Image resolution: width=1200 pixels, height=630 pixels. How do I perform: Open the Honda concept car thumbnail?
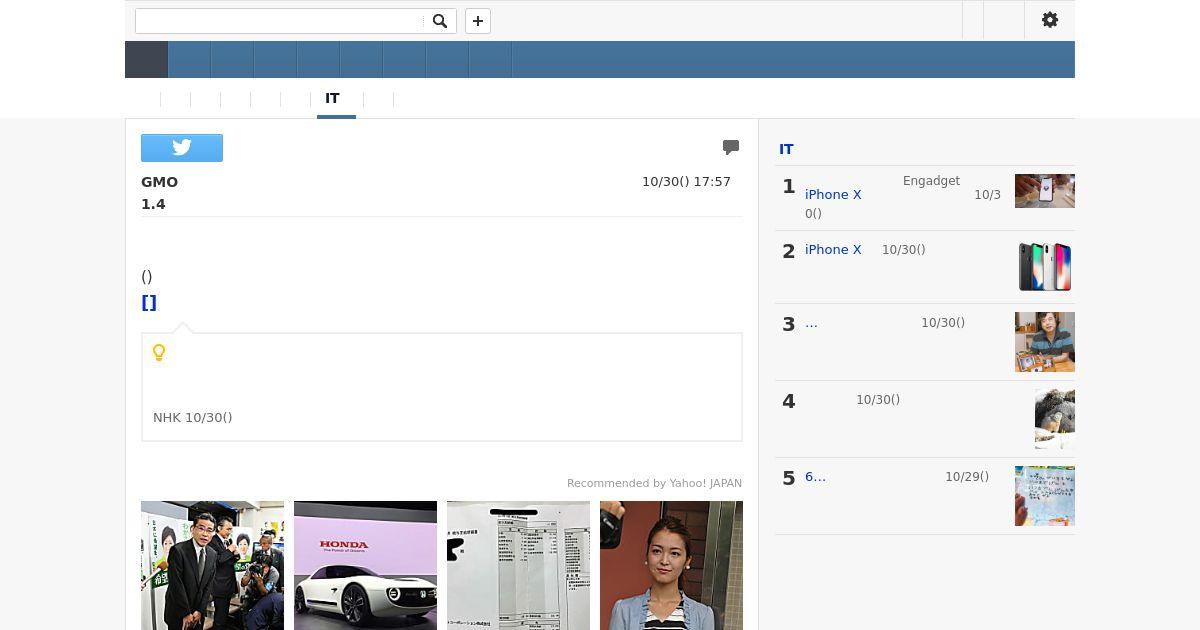[x=365, y=565]
